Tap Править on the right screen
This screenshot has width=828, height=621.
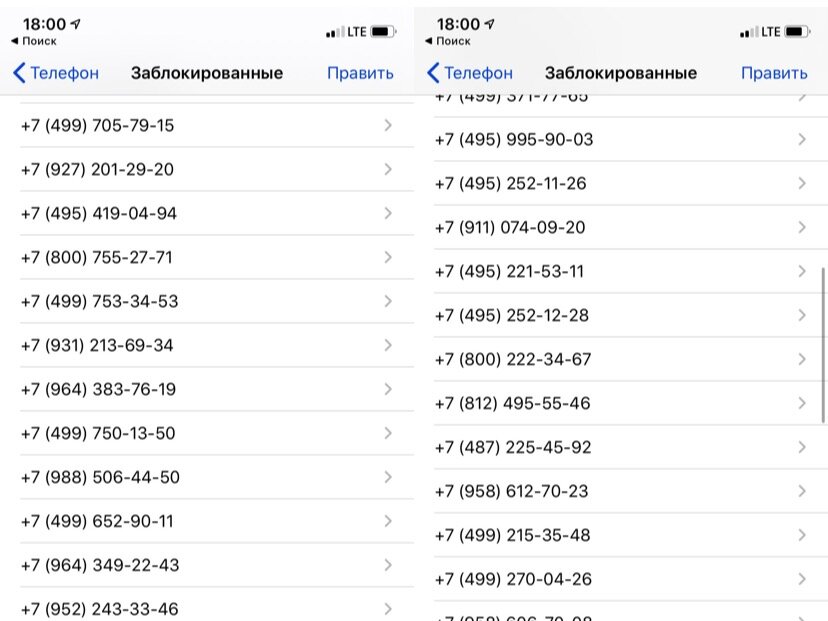[x=774, y=73]
